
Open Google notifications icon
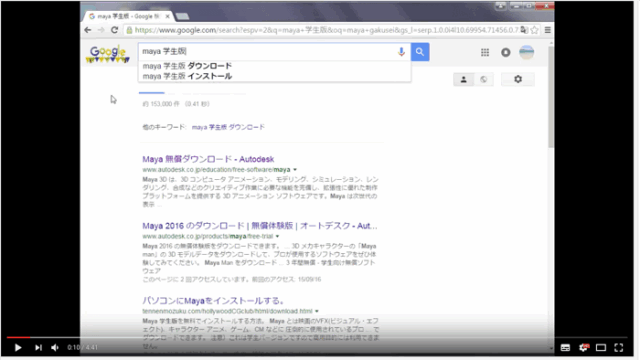(506, 52)
